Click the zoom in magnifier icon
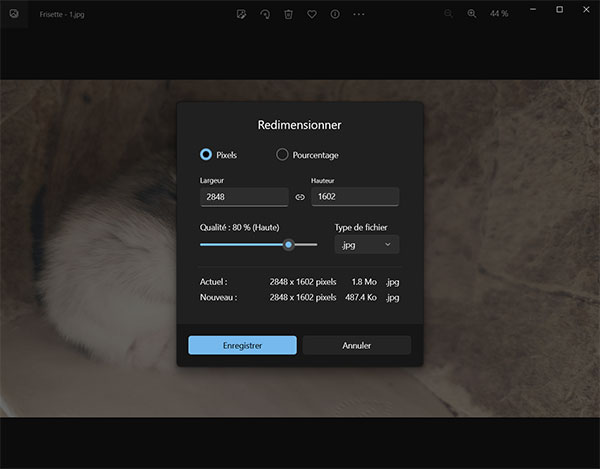Image resolution: width=600 pixels, height=469 pixels. pos(473,14)
